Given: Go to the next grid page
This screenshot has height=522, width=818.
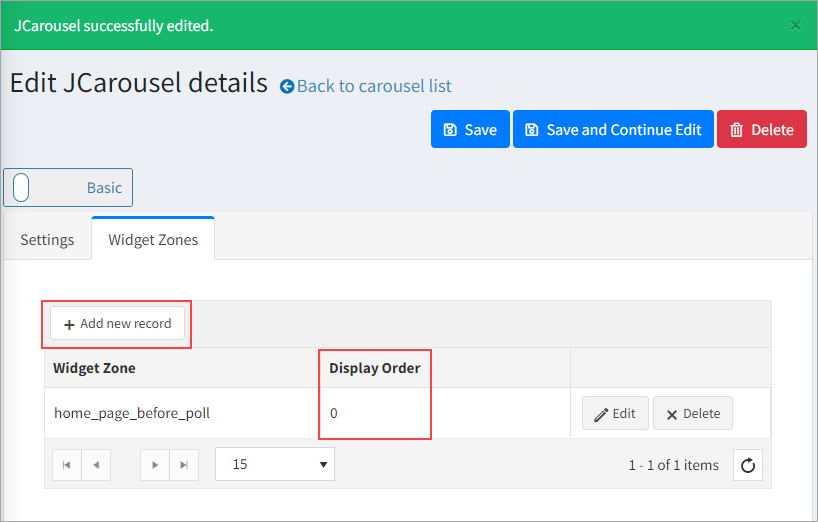Looking at the screenshot, I should pyautogui.click(x=155, y=465).
